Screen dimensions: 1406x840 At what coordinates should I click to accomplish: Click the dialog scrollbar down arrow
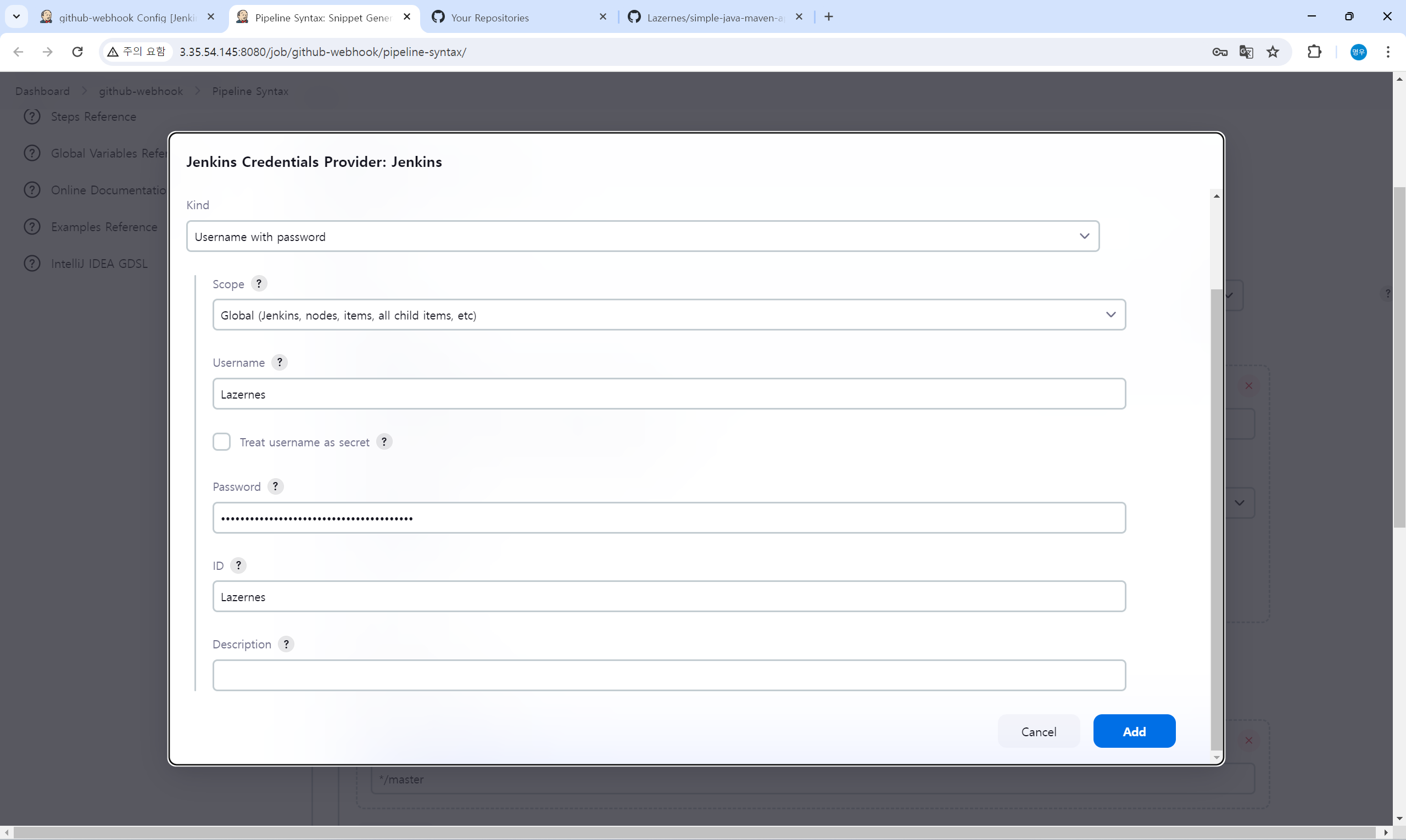coord(1216,757)
